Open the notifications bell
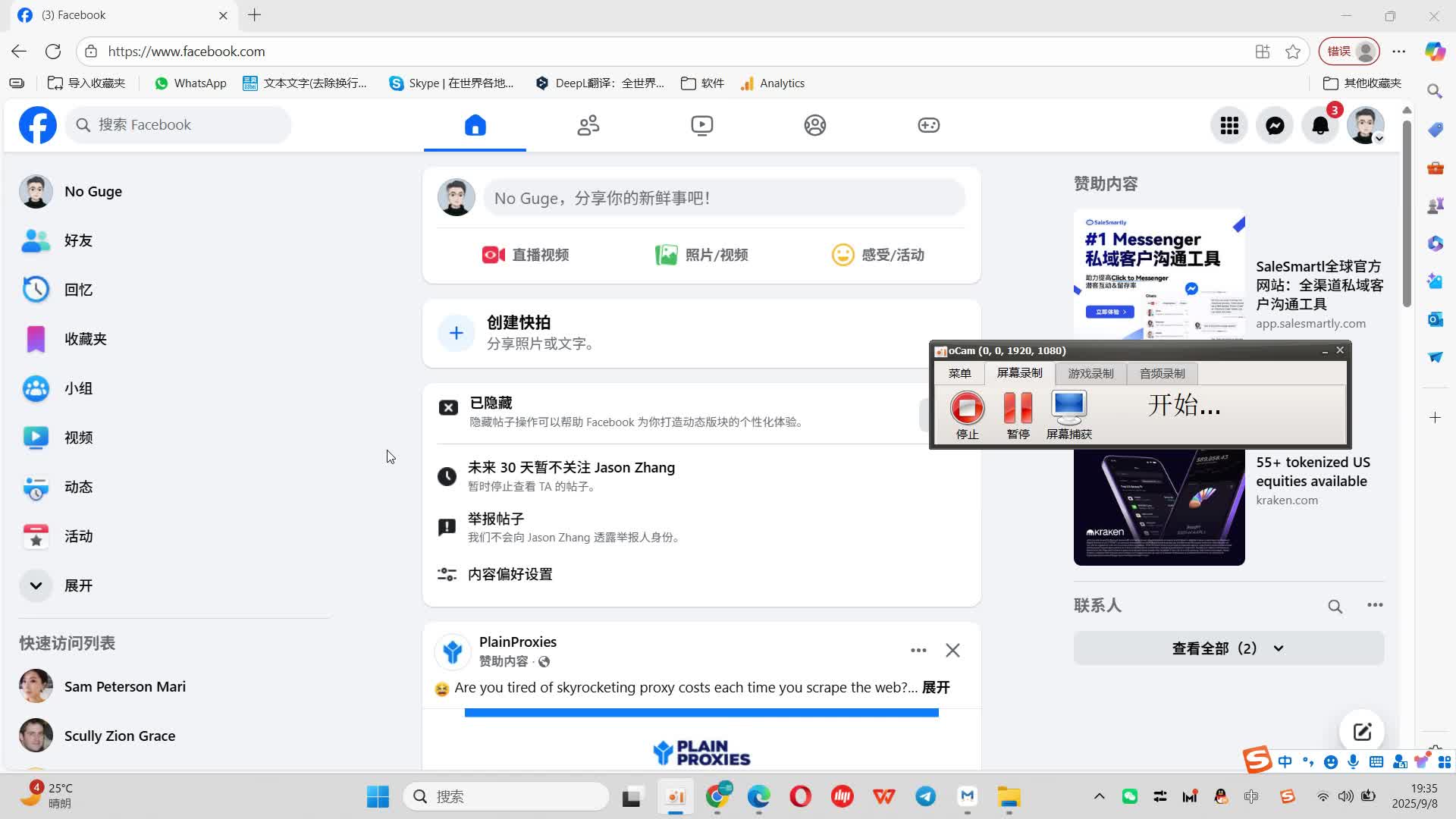This screenshot has width=1456, height=819. (1320, 125)
